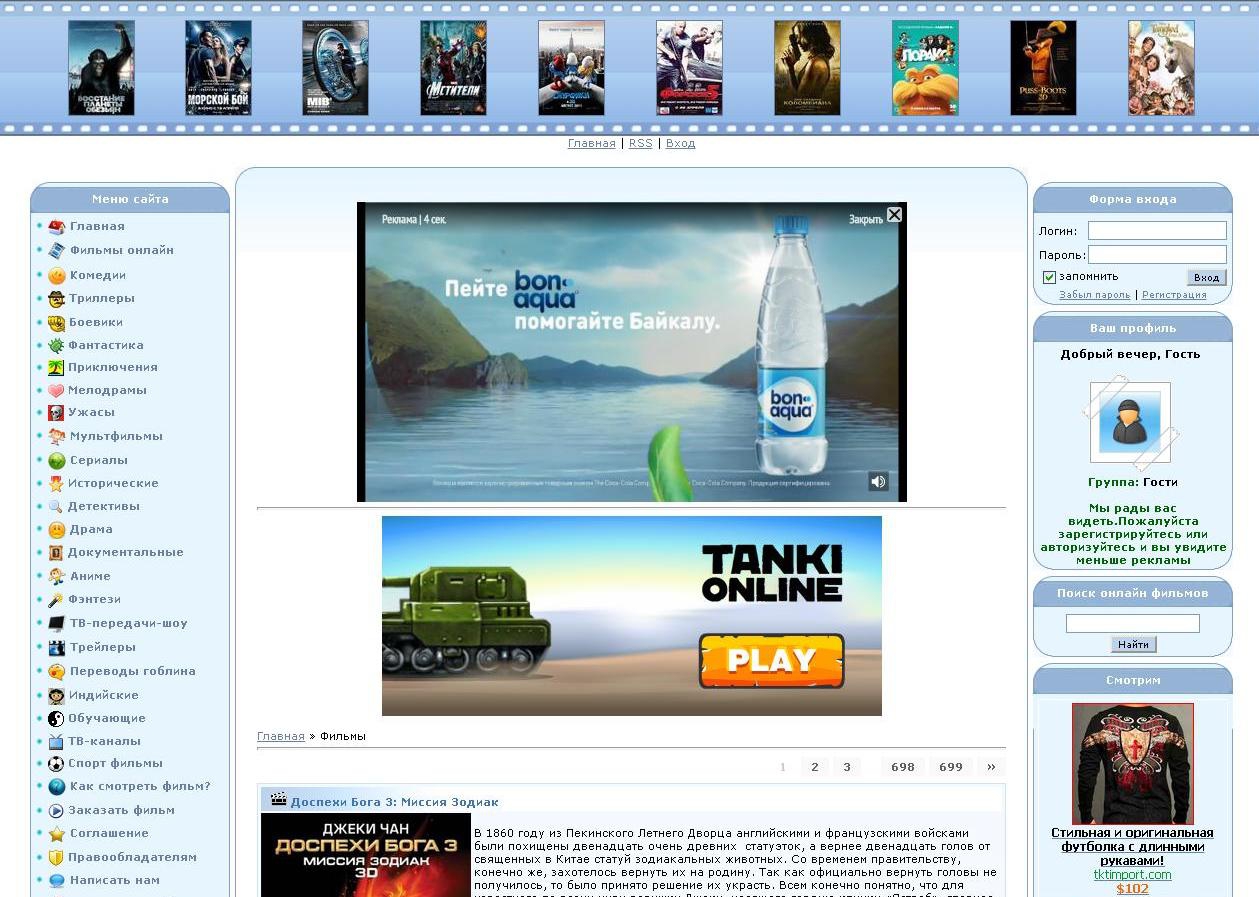Open the Лоракс poster thumbnail
Image resolution: width=1259 pixels, height=897 pixels.
925,68
